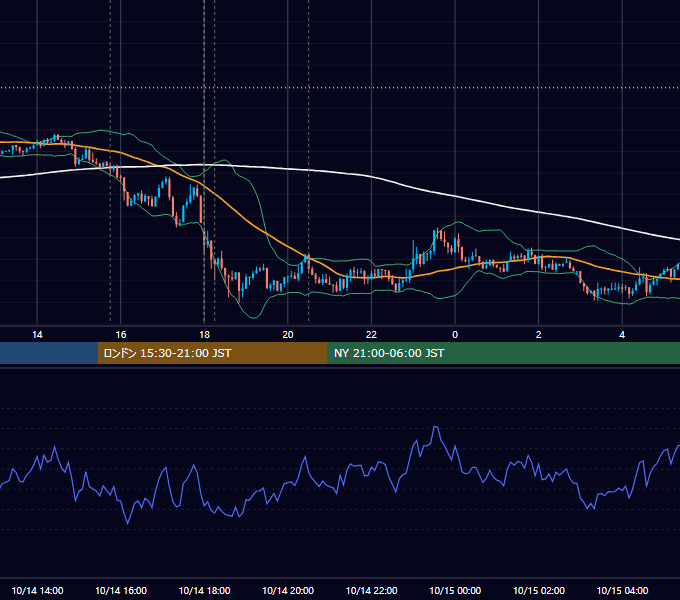This screenshot has width=680, height=600.
Task: Click the 10/14 18:00 time label
Action: [204, 590]
